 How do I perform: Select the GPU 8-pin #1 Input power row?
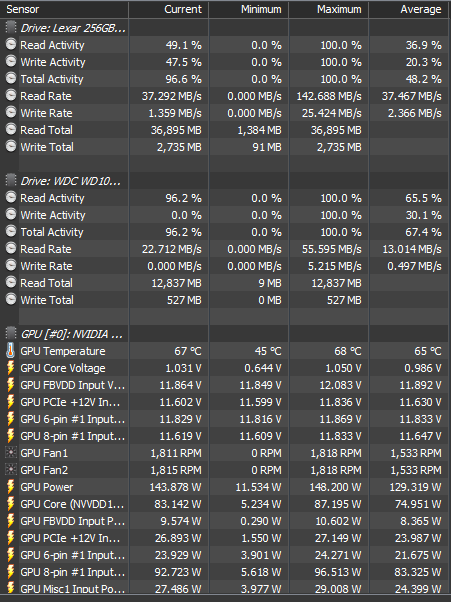point(225,572)
